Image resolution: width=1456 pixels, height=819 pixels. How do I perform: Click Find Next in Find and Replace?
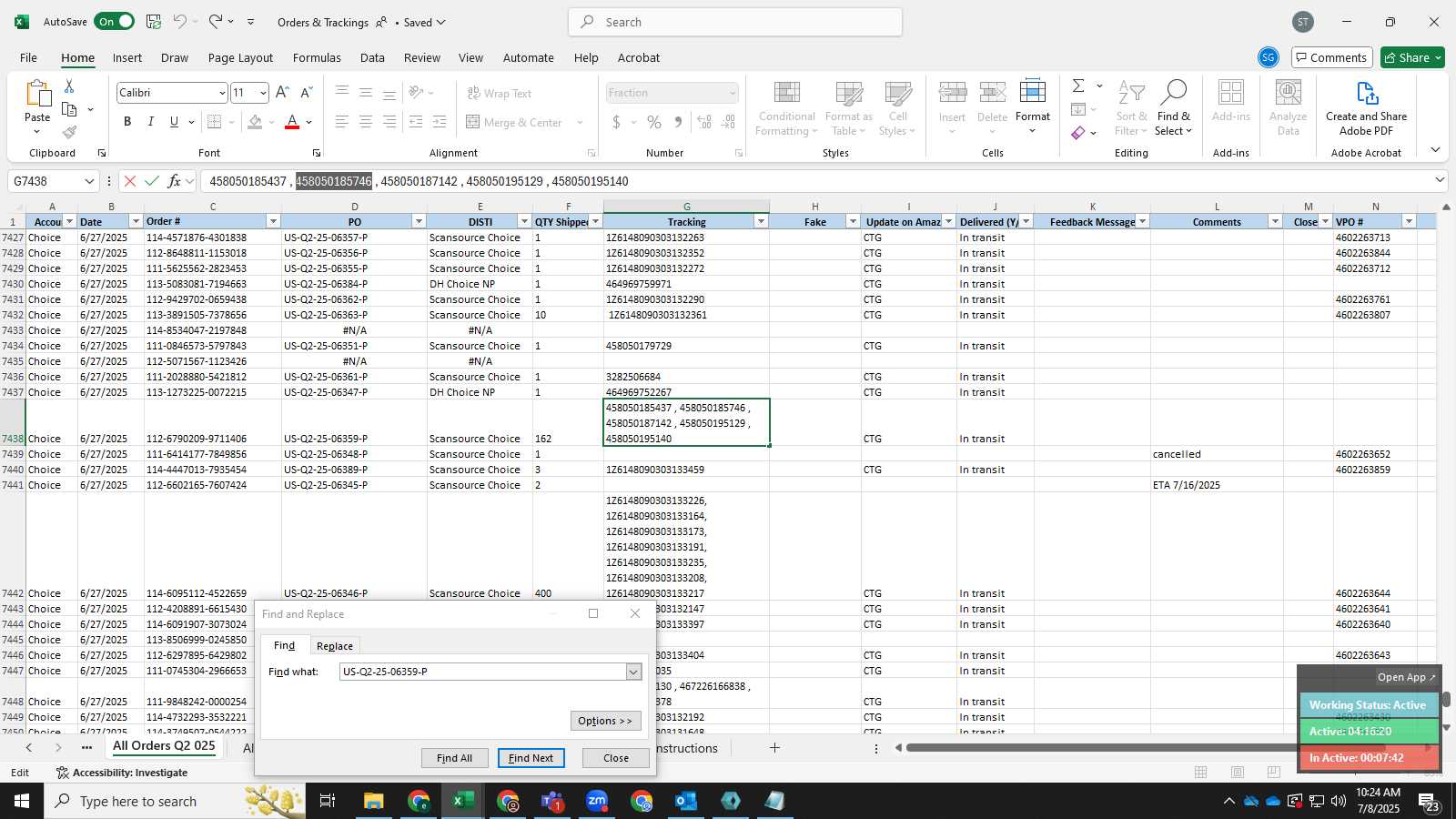(x=531, y=758)
